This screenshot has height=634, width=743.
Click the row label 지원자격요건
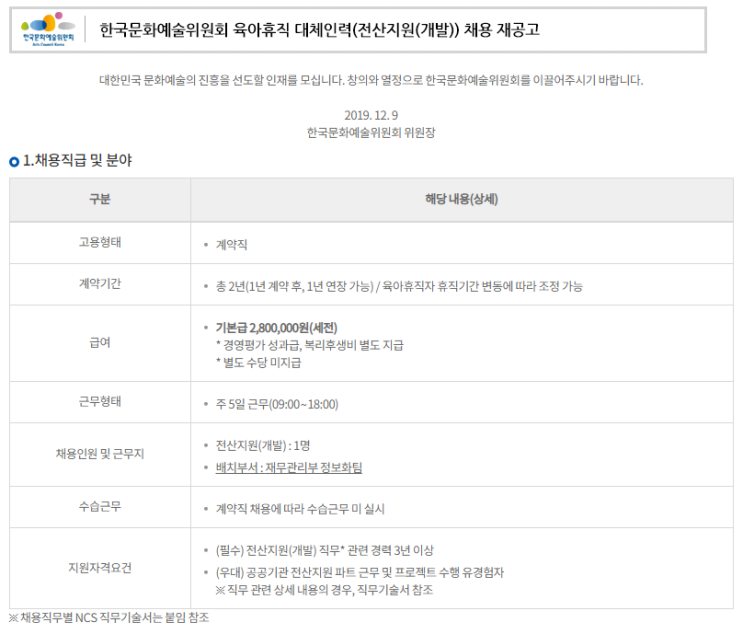(100, 568)
